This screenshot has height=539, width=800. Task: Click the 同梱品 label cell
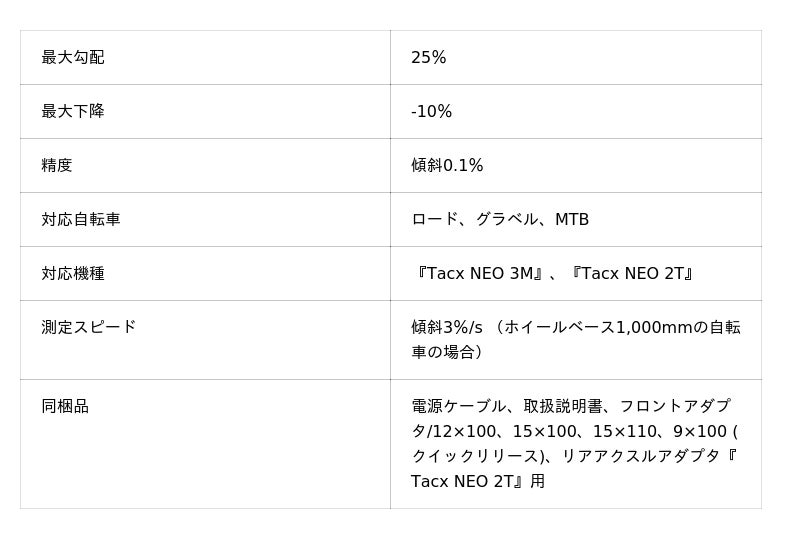[65, 407]
